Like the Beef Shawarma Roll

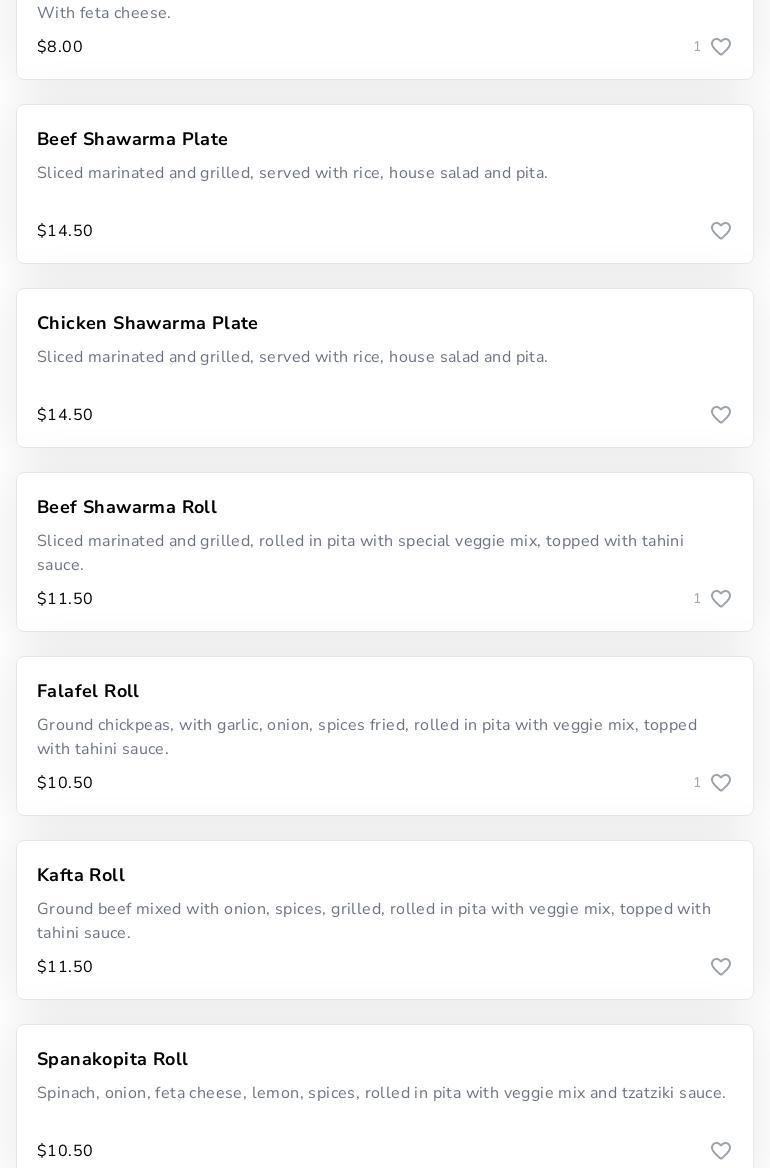(720, 599)
